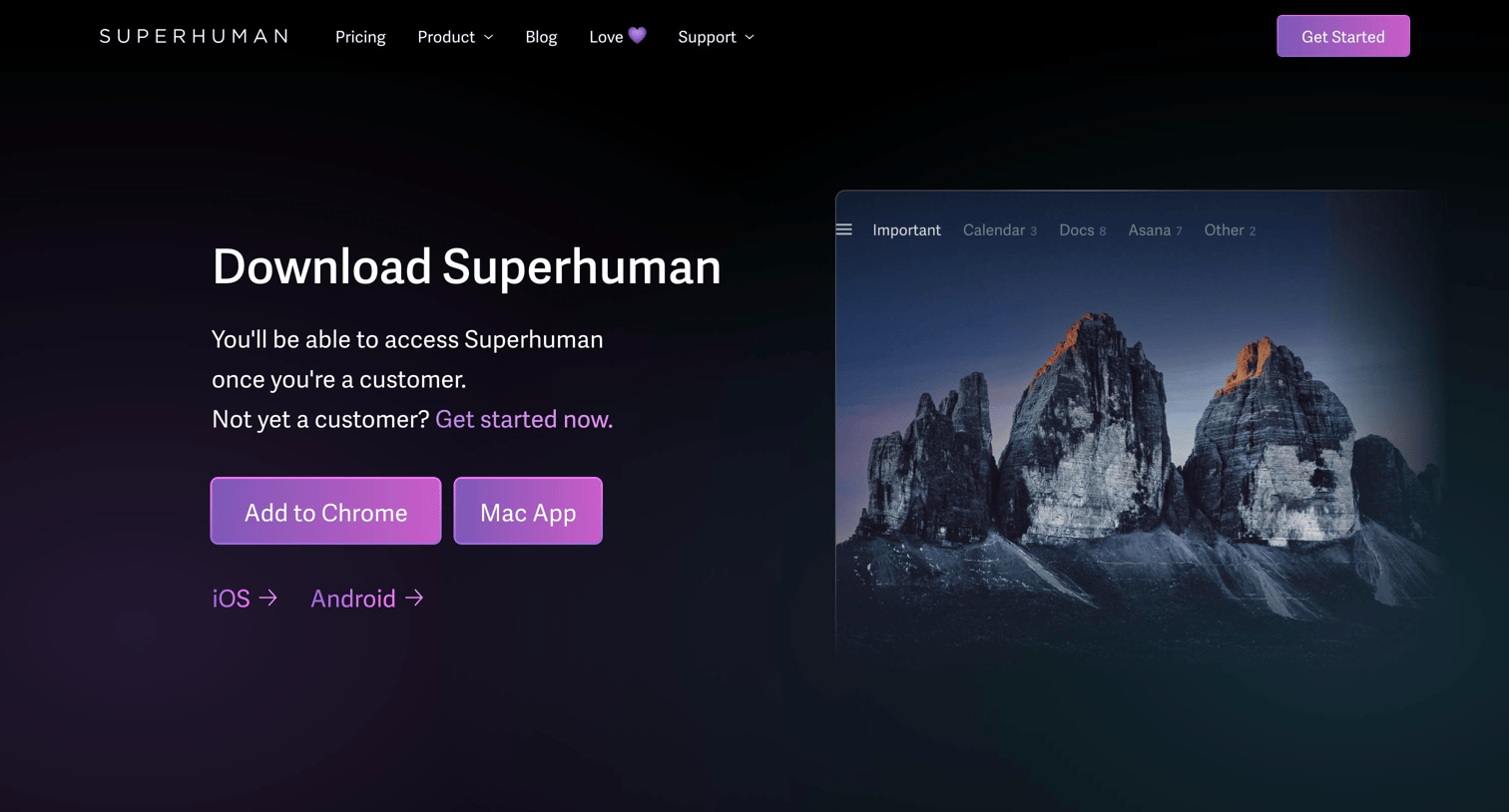Click the Superhuman logo
Image resolution: width=1509 pixels, height=812 pixels.
tap(195, 37)
